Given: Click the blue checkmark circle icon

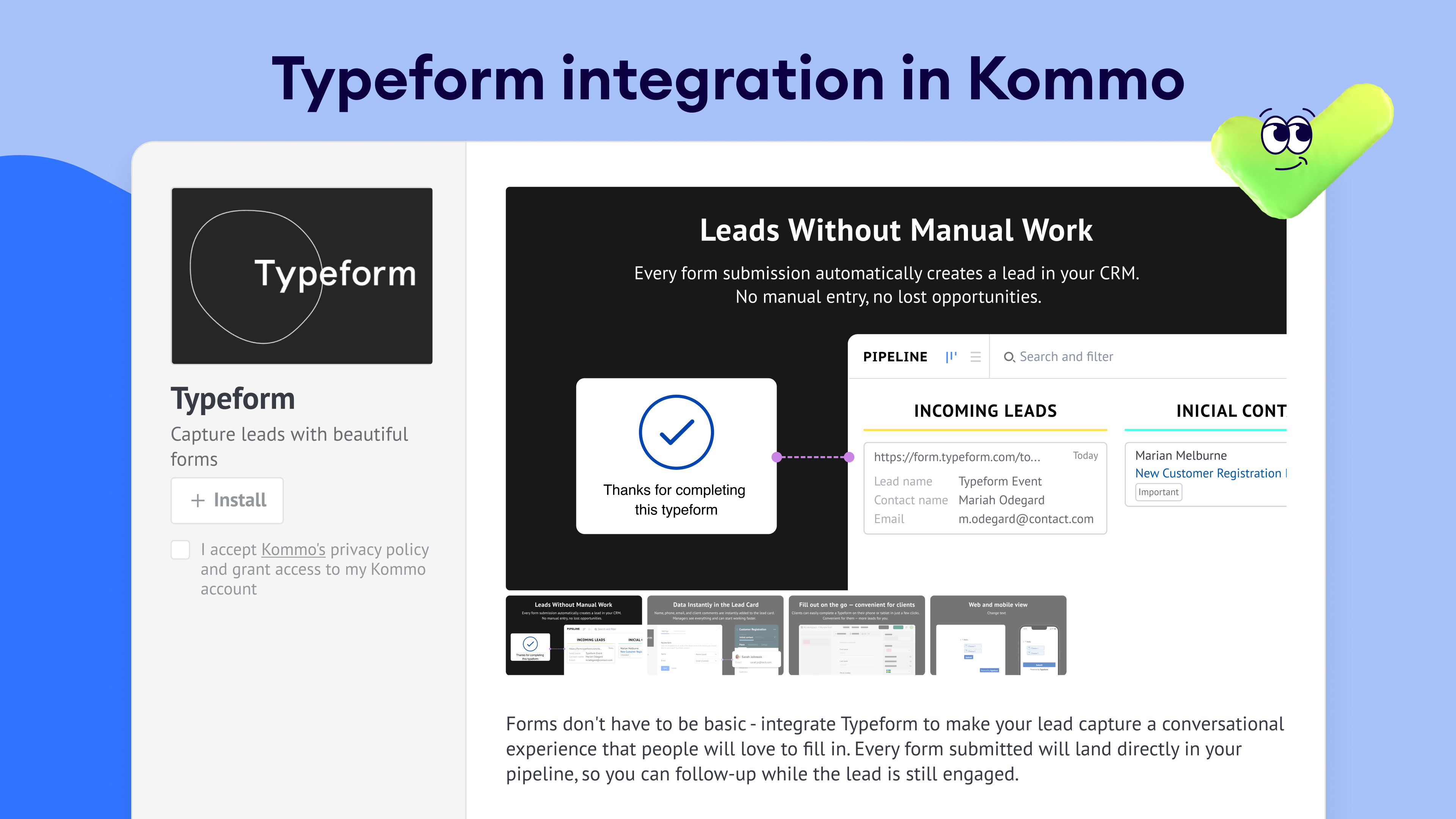Looking at the screenshot, I should (x=676, y=432).
